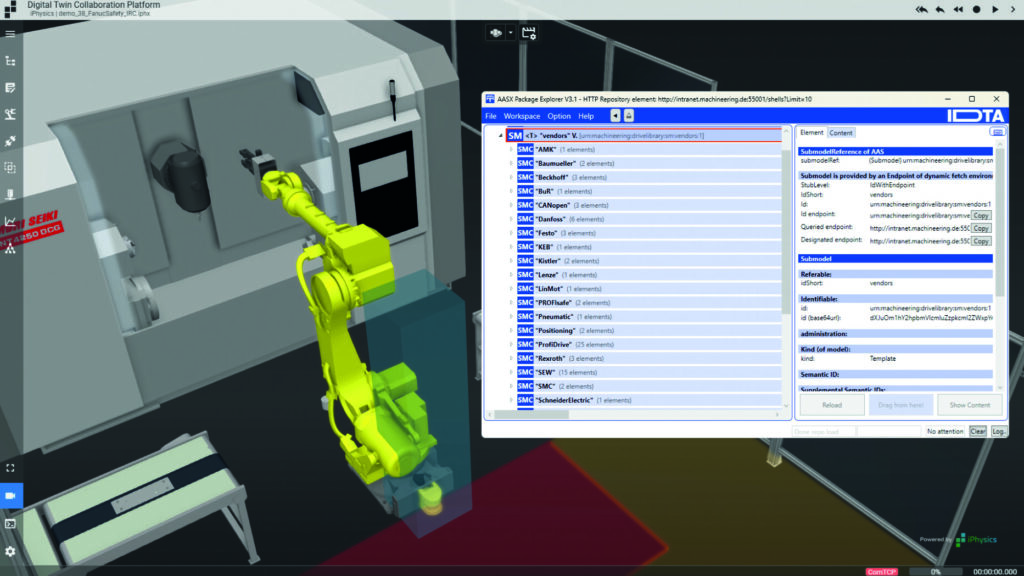Open the view mode dropdown arrow

[x=511, y=33]
